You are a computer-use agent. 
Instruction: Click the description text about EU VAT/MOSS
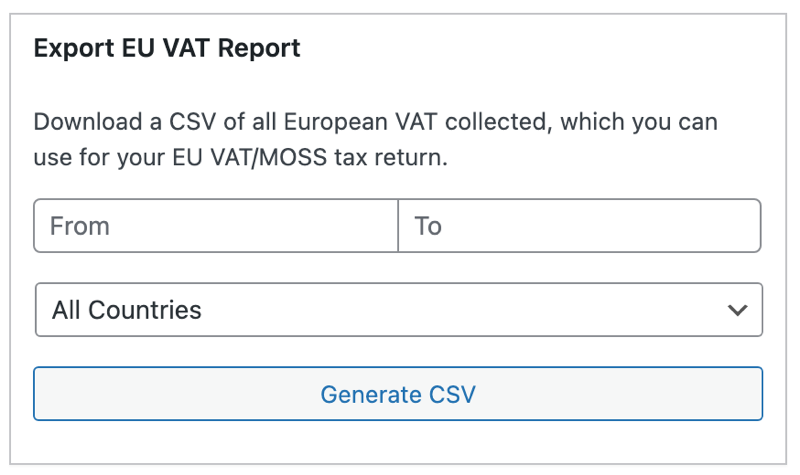[x=375, y=140]
